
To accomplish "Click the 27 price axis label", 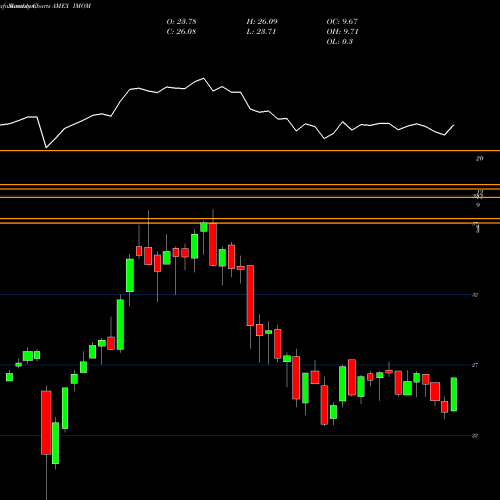I will [x=475, y=365].
